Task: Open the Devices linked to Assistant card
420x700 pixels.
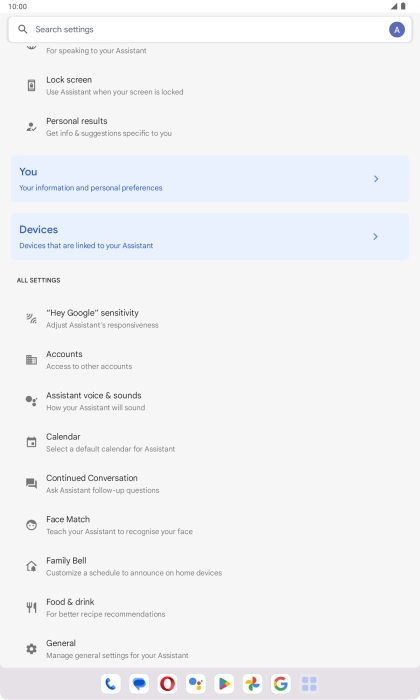Action: pos(210,237)
